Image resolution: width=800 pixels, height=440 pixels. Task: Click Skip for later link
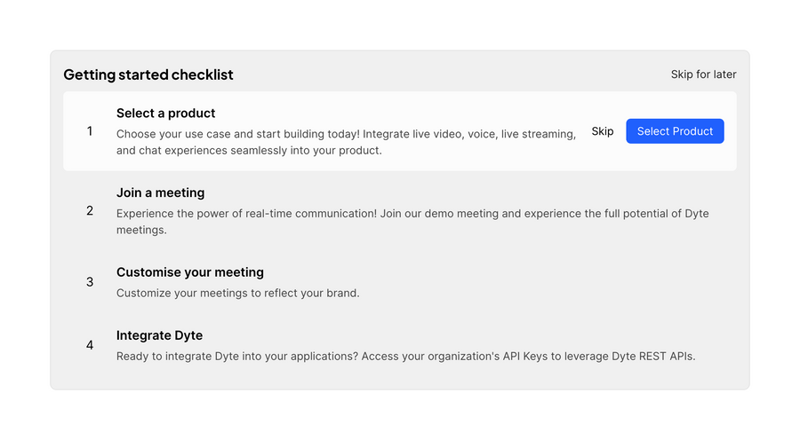[703, 74]
